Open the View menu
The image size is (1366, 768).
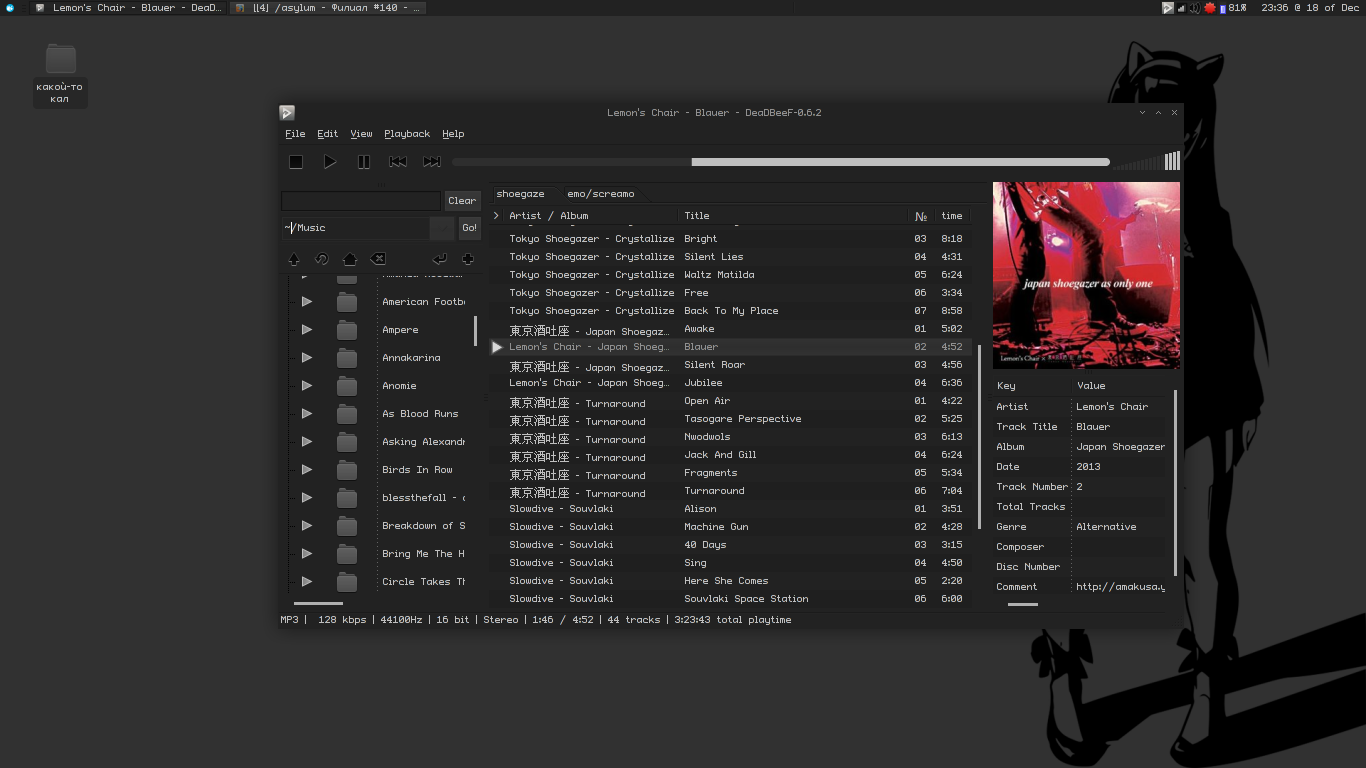pyautogui.click(x=361, y=134)
